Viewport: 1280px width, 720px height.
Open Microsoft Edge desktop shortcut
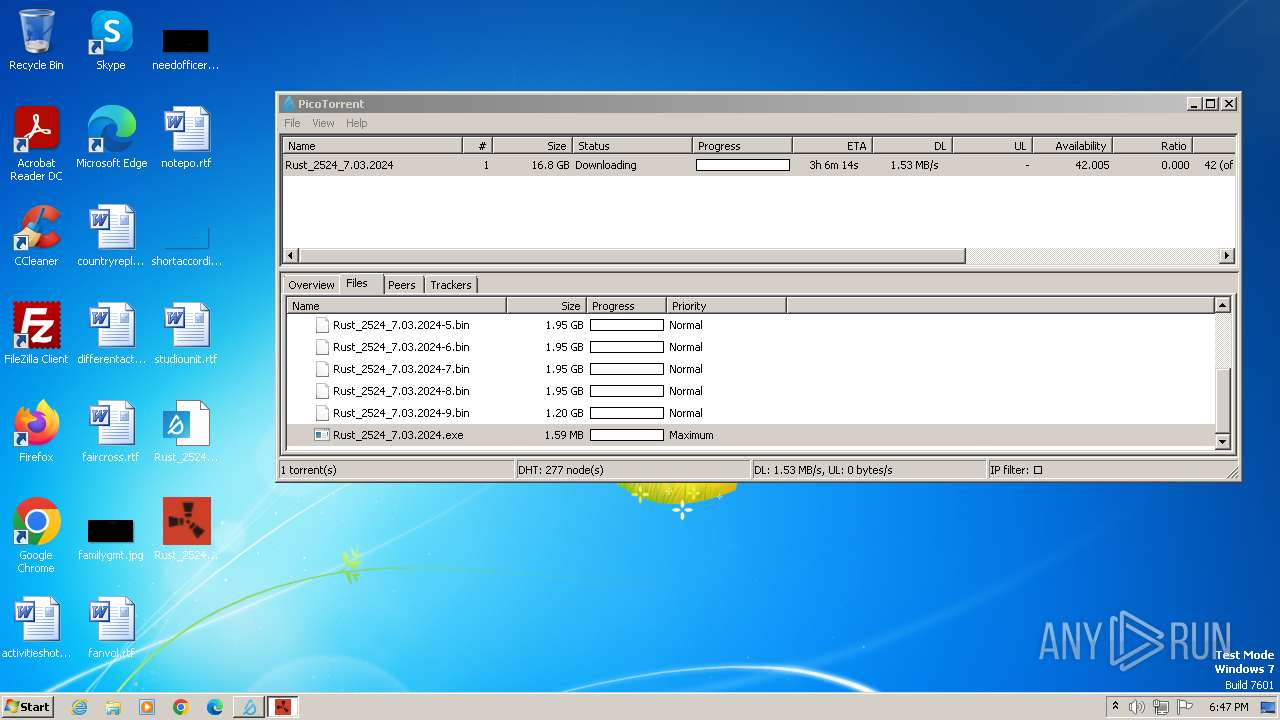coord(111,138)
